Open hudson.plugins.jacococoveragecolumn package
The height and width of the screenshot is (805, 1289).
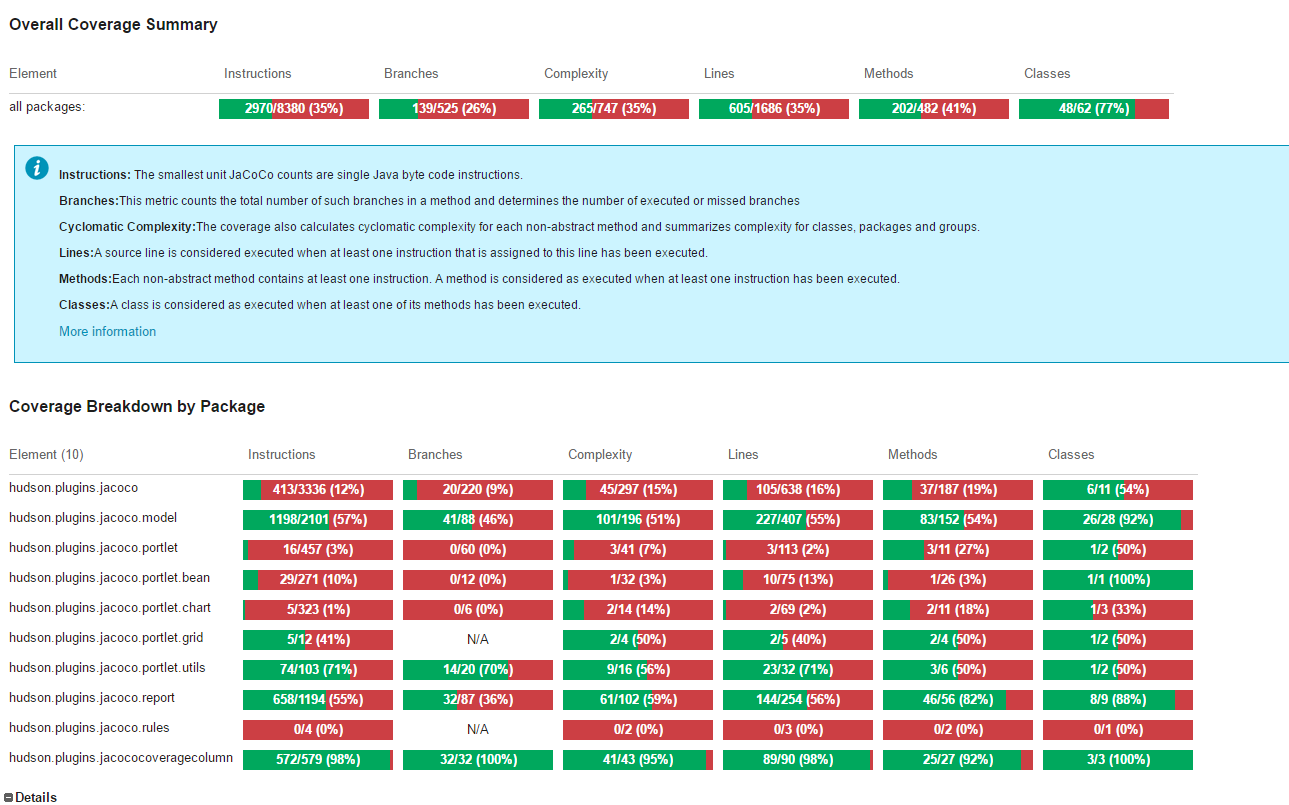tap(121, 758)
